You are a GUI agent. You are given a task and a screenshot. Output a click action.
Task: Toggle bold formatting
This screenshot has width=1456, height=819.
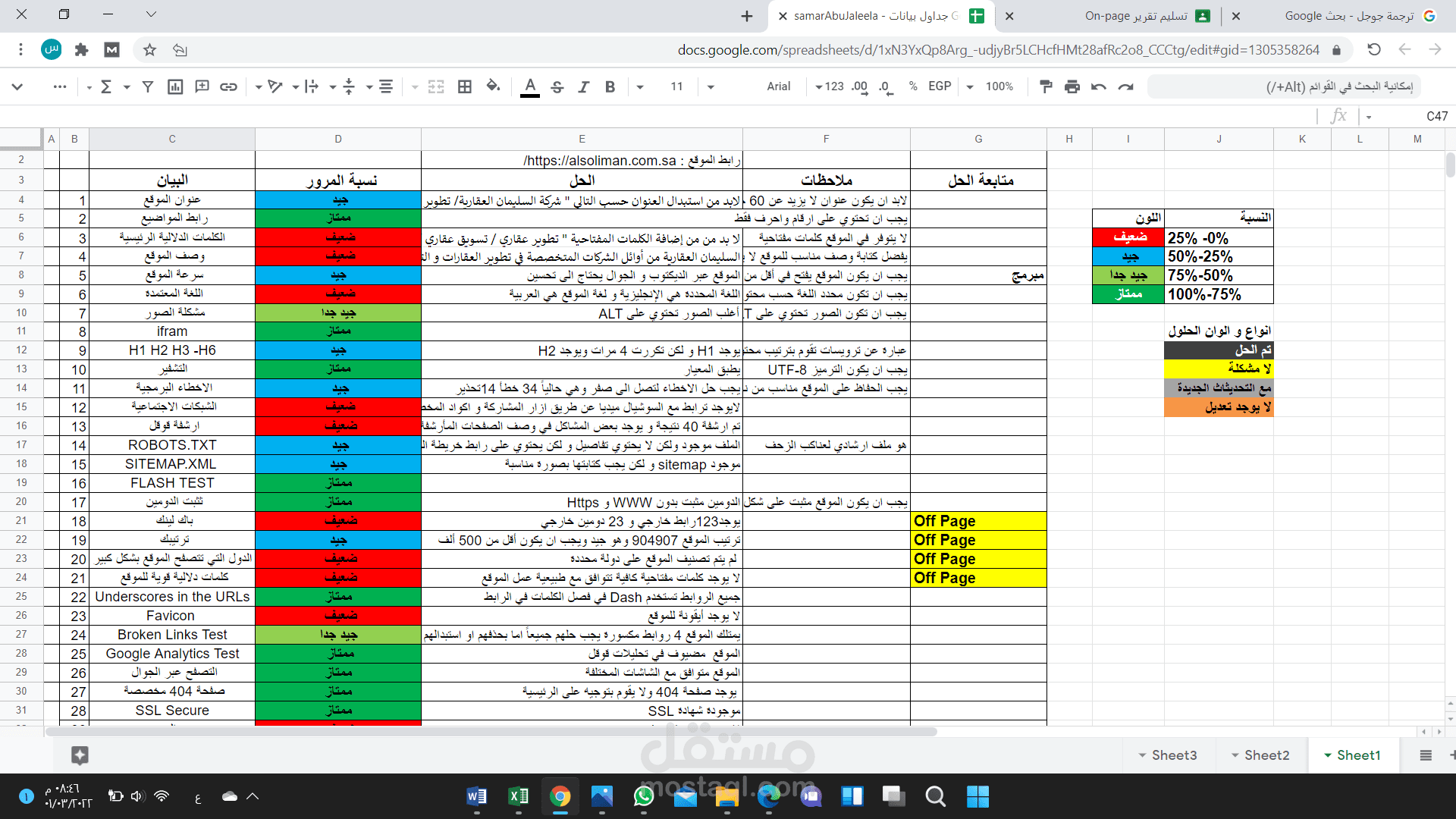(x=610, y=86)
